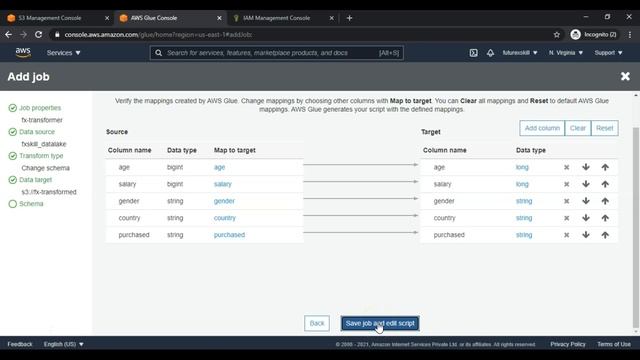Image resolution: width=640 pixels, height=360 pixels.
Task: Move the purchased target column down
Action: point(586,235)
